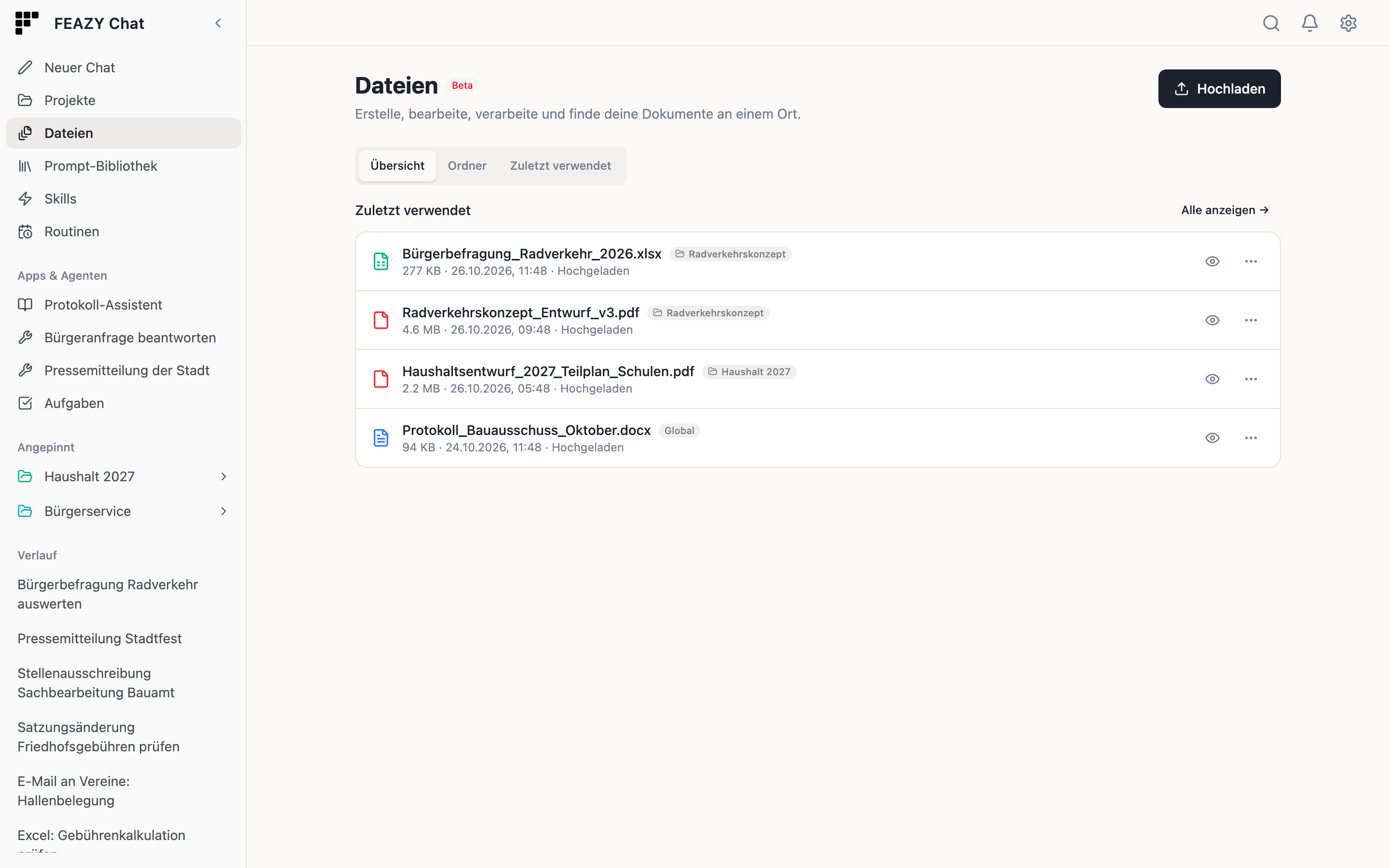The height and width of the screenshot is (868, 1389).
Task: Click the PDF icon for Radverkehrskonzept_Entwurf_v3
Action: coord(381,320)
